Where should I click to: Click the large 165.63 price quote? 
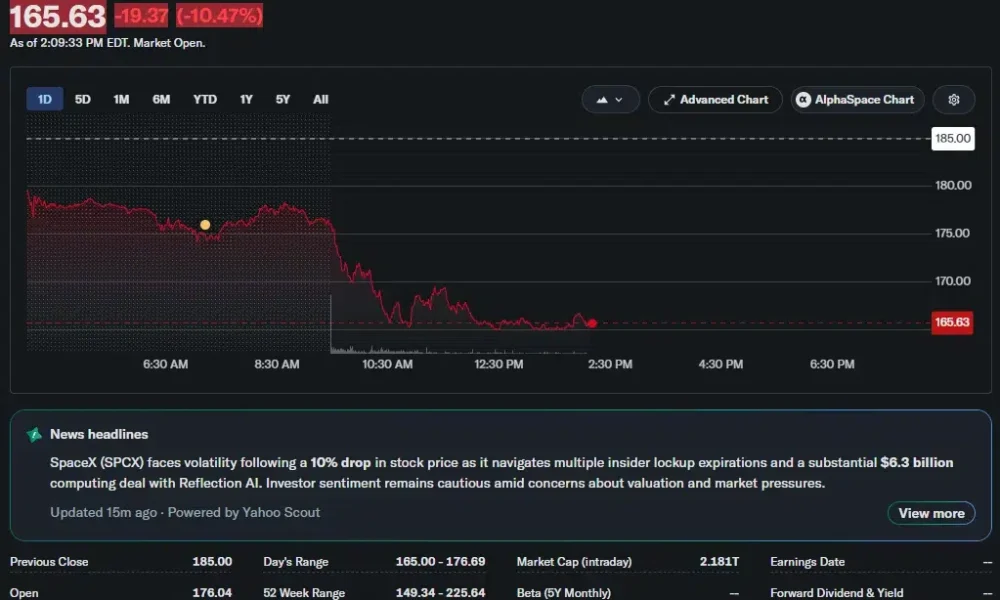click(57, 16)
